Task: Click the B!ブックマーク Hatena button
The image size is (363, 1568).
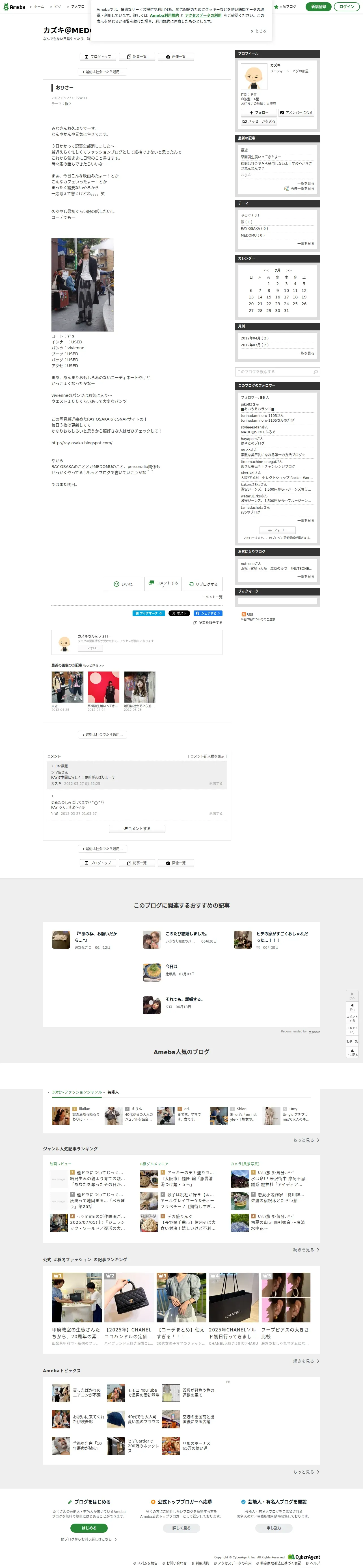Action: click(149, 613)
